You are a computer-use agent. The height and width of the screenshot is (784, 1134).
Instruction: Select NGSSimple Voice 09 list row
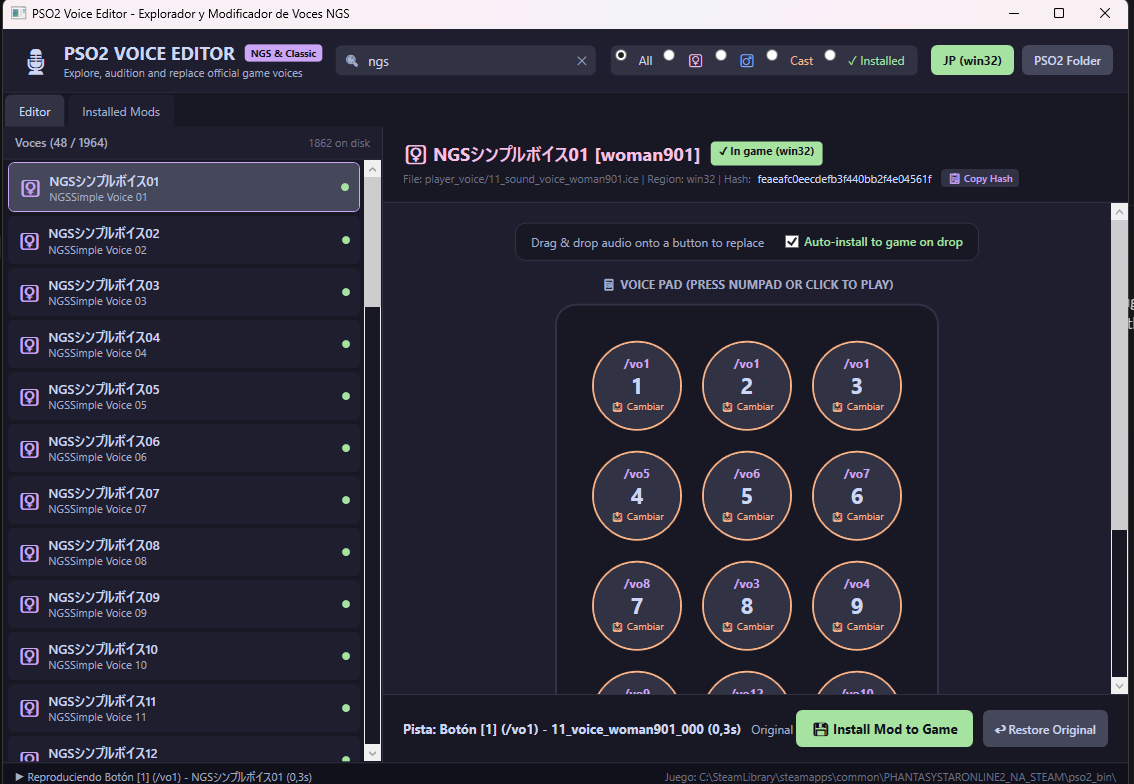click(184, 605)
